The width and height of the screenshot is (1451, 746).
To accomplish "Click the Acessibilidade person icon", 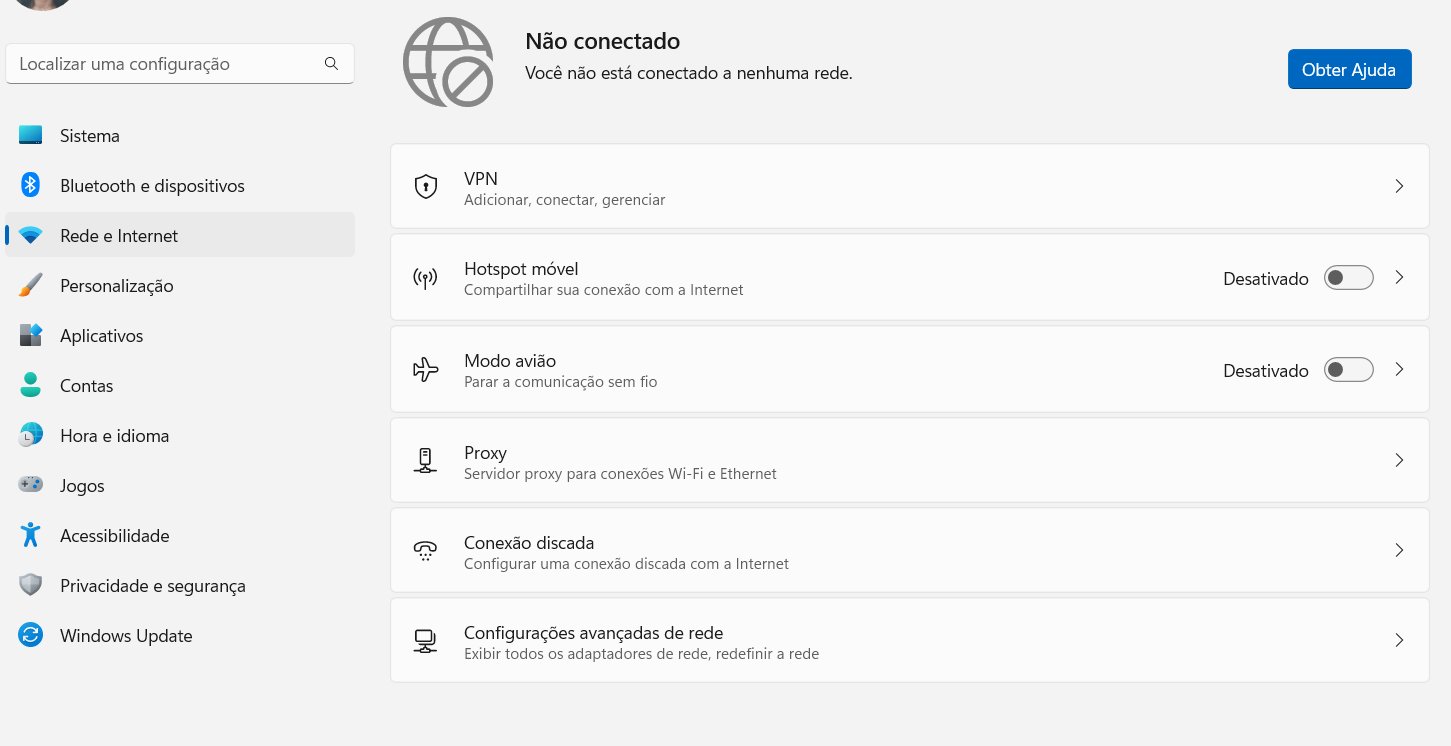I will point(31,535).
